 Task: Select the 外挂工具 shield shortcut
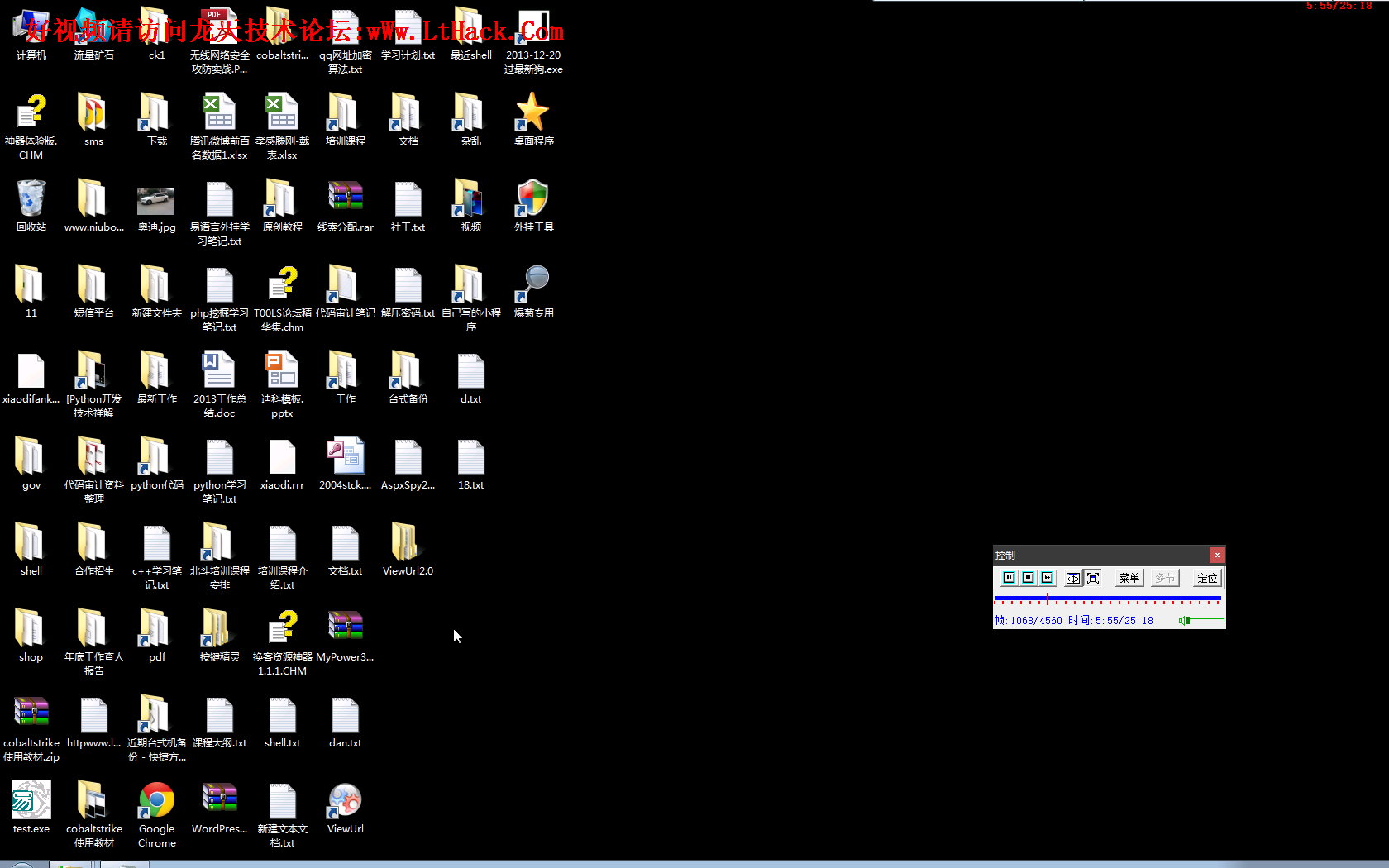click(x=534, y=205)
